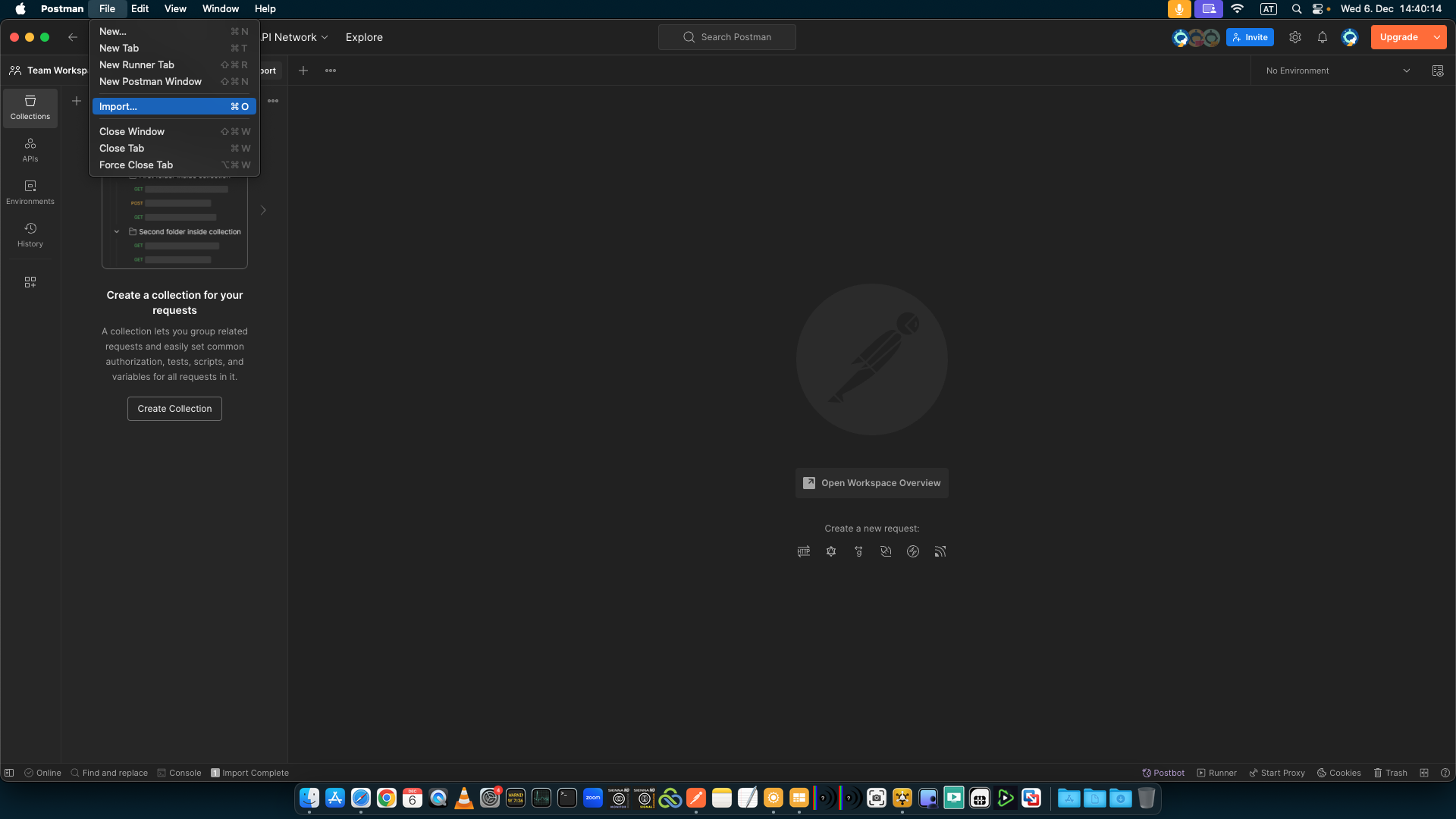The height and width of the screenshot is (819, 1456).
Task: Choose Force Close Tab menu entry
Action: (x=174, y=165)
